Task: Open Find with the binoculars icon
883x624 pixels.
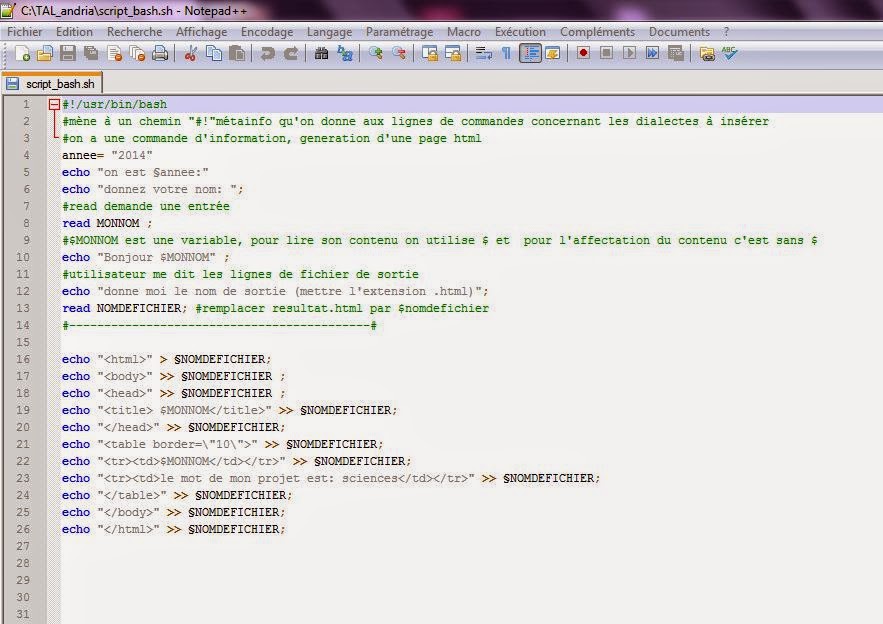Action: pos(322,54)
